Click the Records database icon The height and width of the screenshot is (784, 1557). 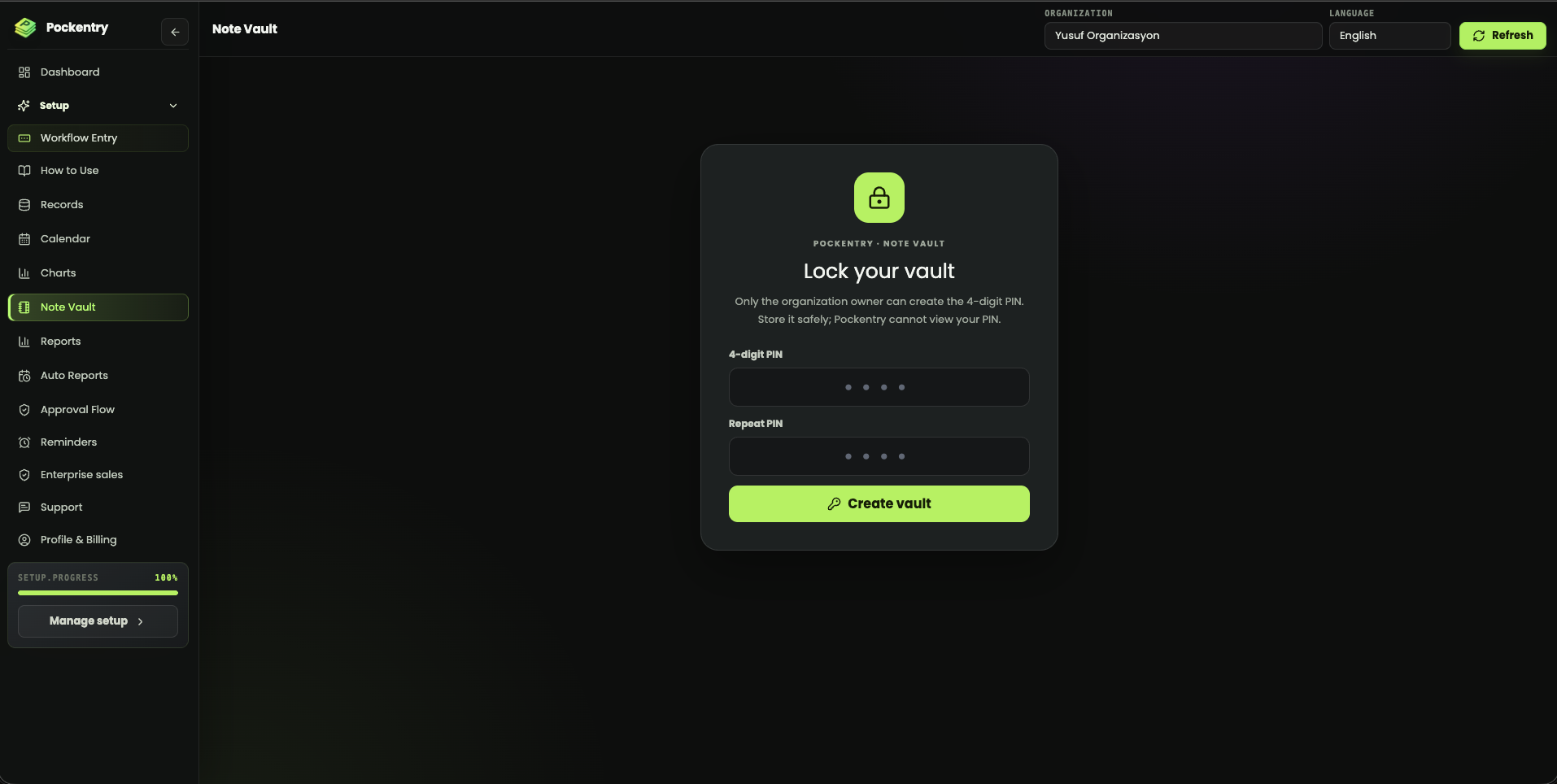pos(24,205)
